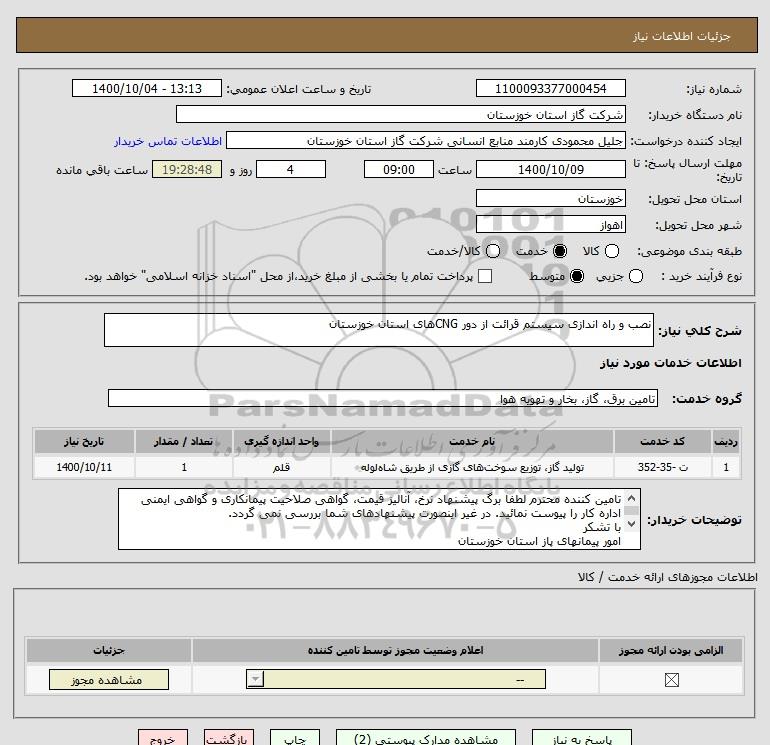Viewport: 770px width, 745px height.
Task: Open license status dropdown arrow
Action: click(x=255, y=679)
